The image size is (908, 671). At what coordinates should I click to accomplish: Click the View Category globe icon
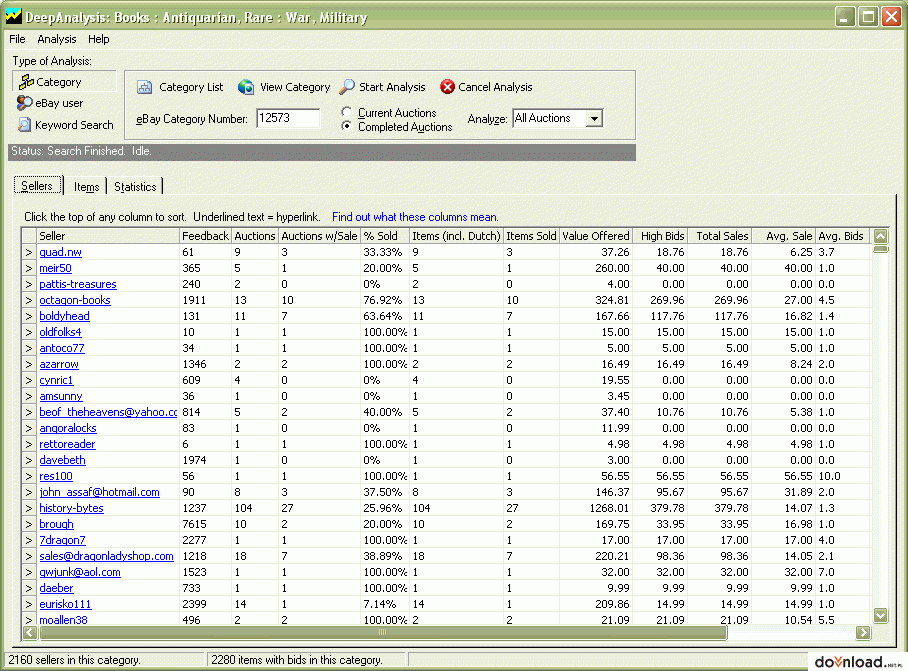246,87
